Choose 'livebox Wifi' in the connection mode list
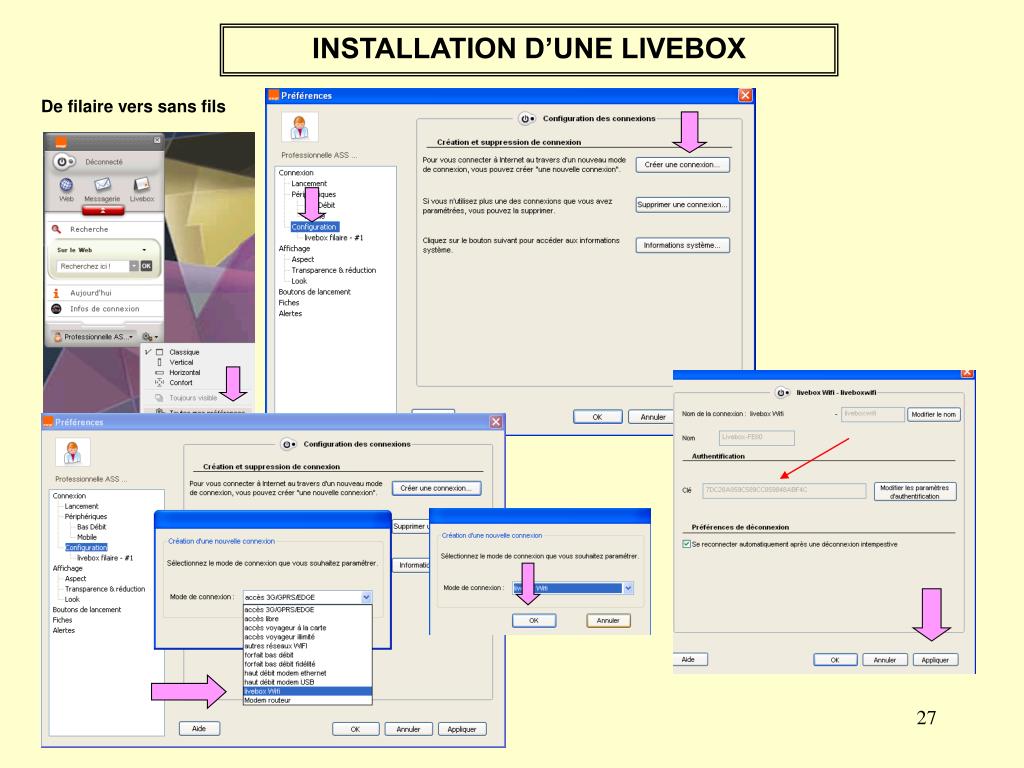Viewport: 1024px width, 768px height. point(308,691)
